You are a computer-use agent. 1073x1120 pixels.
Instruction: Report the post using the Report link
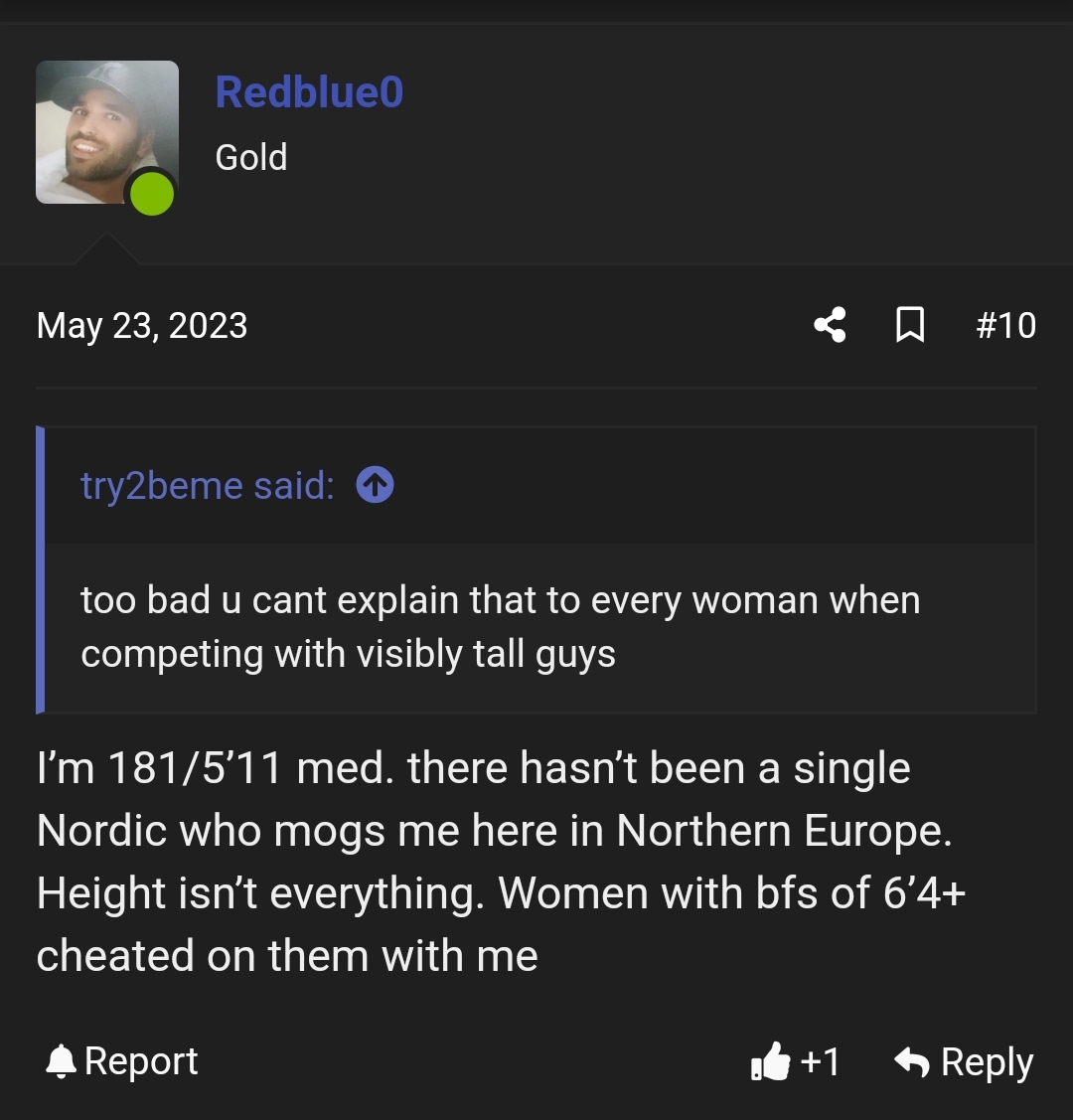point(143,1060)
